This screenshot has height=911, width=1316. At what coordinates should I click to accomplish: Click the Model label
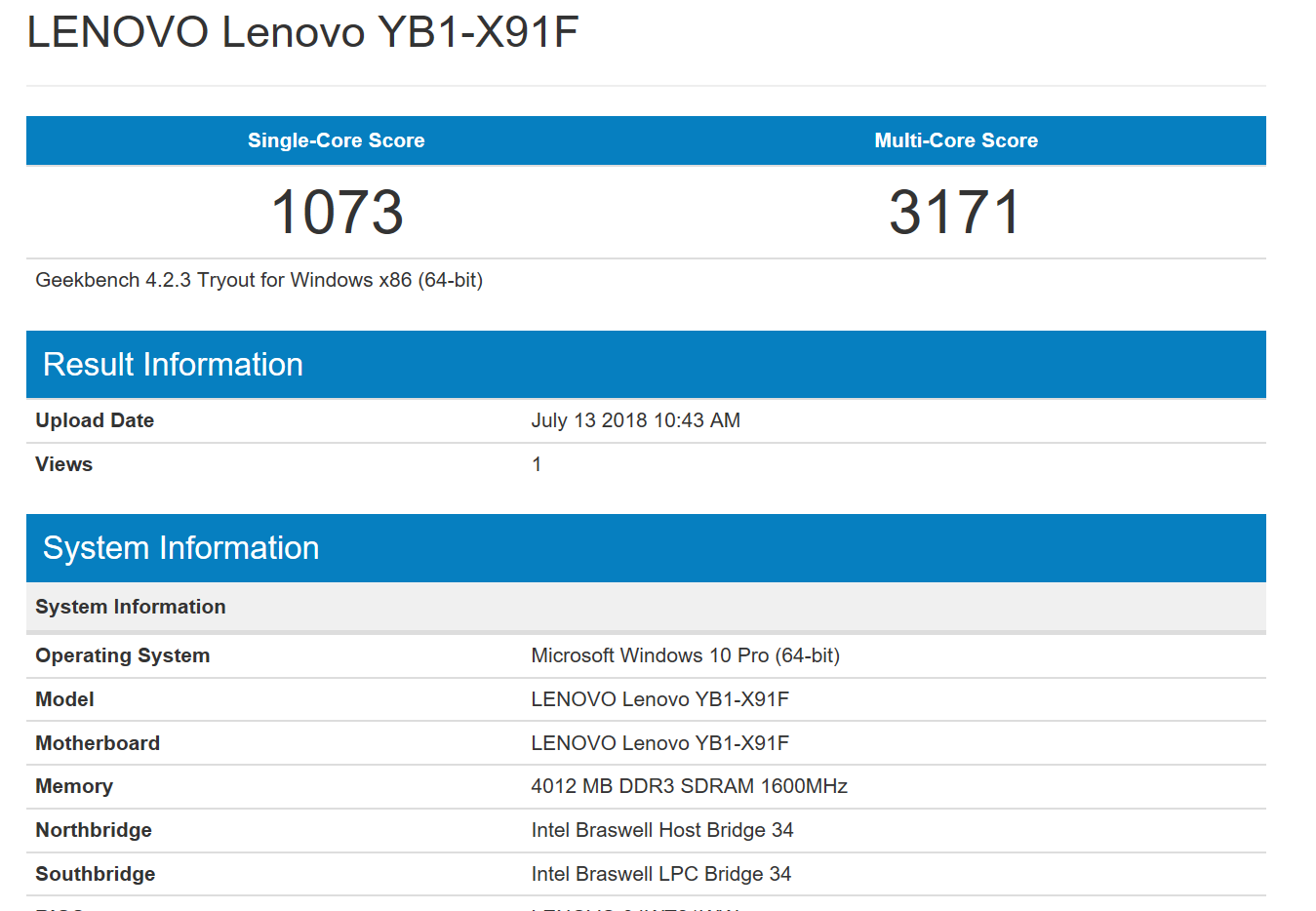click(65, 699)
